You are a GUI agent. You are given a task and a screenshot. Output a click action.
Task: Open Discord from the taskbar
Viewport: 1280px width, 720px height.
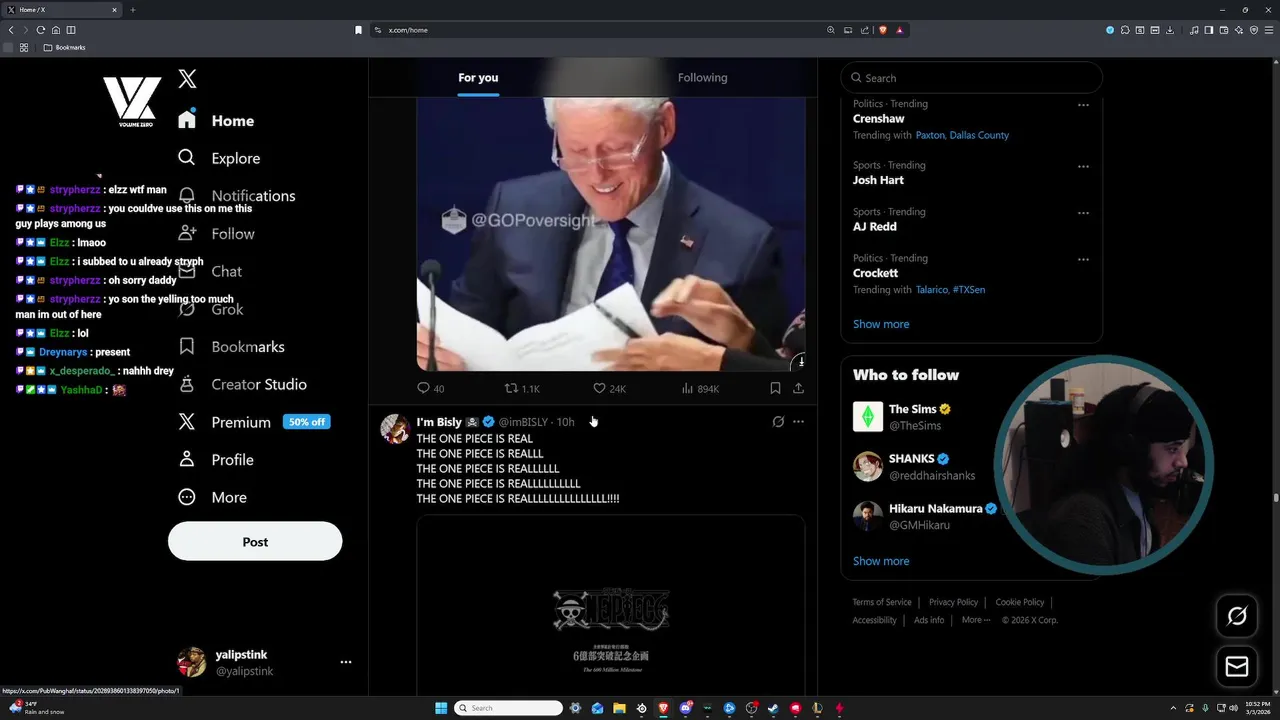click(685, 708)
